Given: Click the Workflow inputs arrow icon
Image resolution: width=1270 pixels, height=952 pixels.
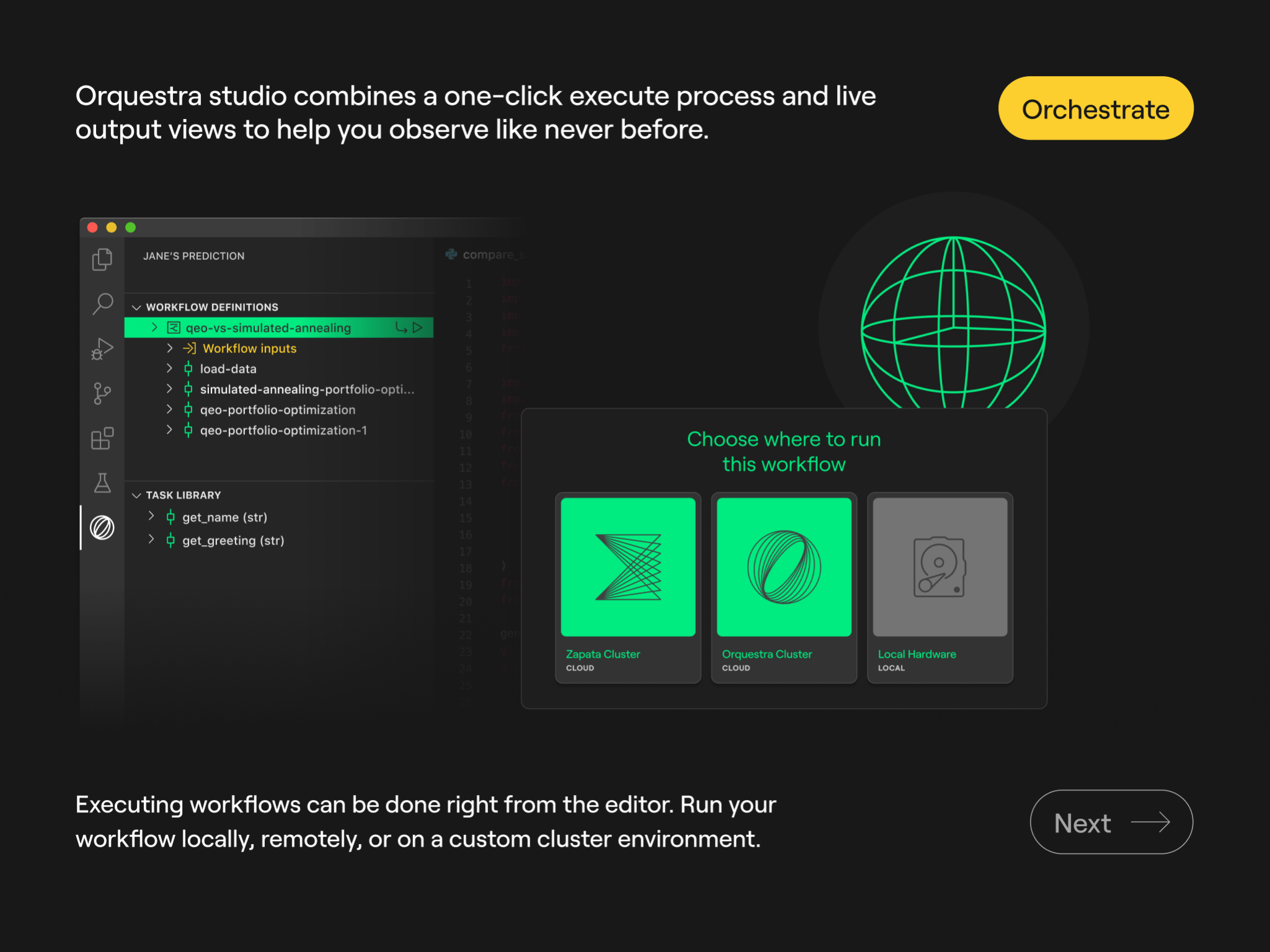Looking at the screenshot, I should click(189, 349).
